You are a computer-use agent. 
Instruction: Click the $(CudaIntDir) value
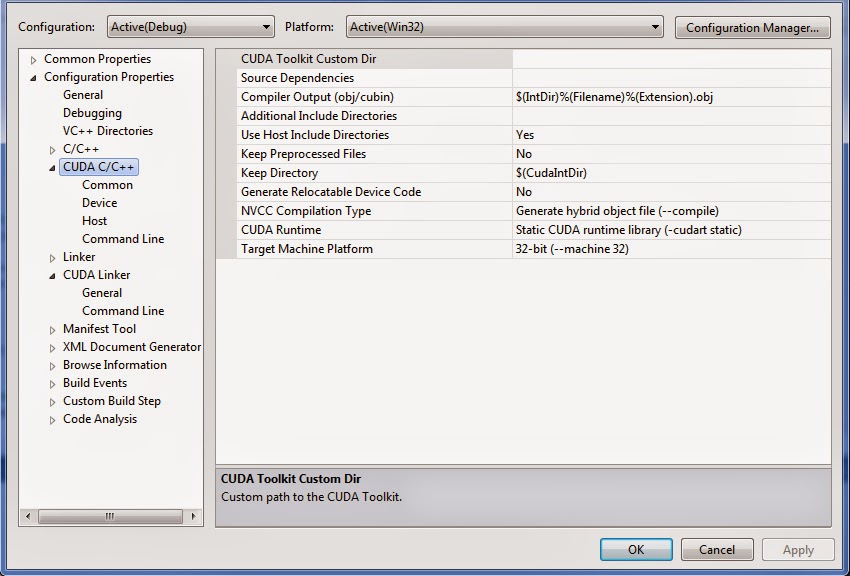pos(551,173)
